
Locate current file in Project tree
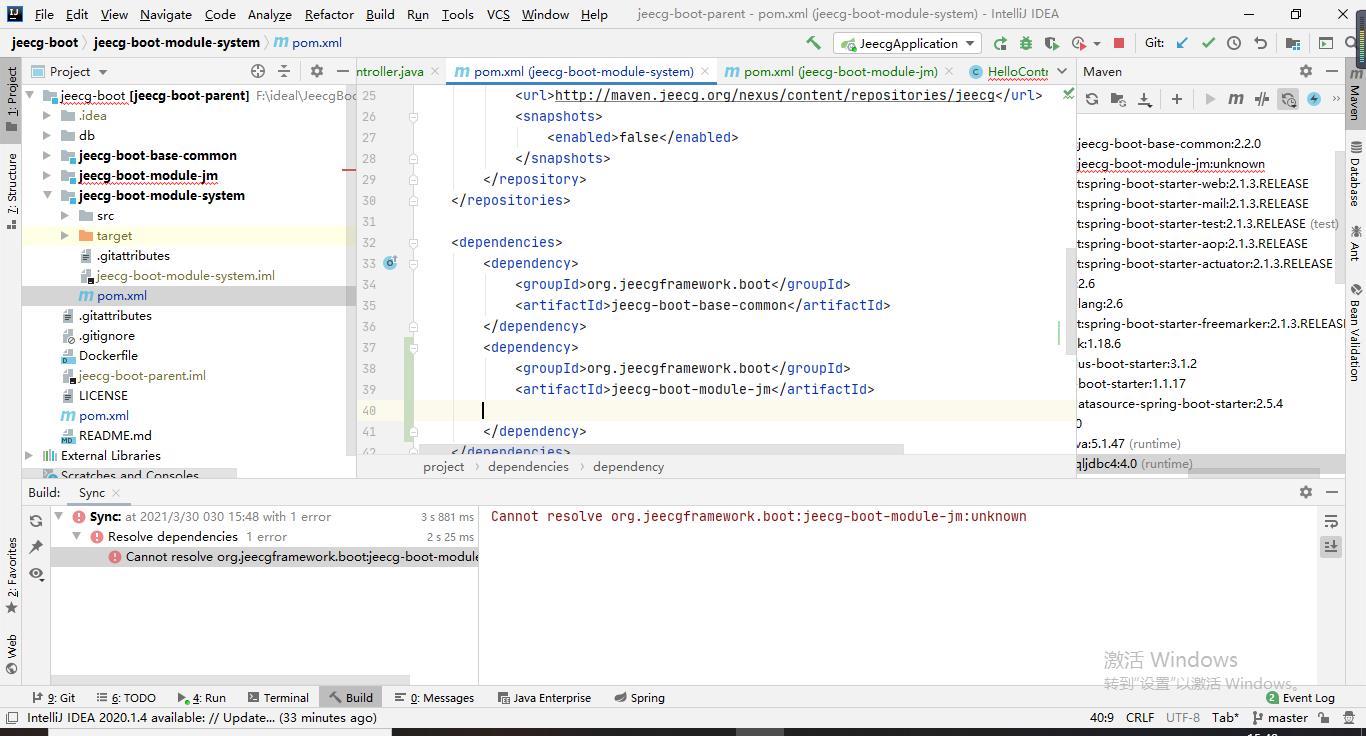coord(258,71)
